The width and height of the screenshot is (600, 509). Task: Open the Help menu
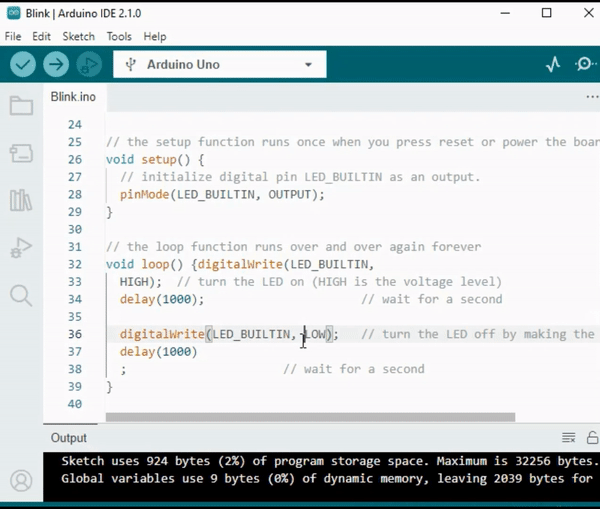[155, 37]
